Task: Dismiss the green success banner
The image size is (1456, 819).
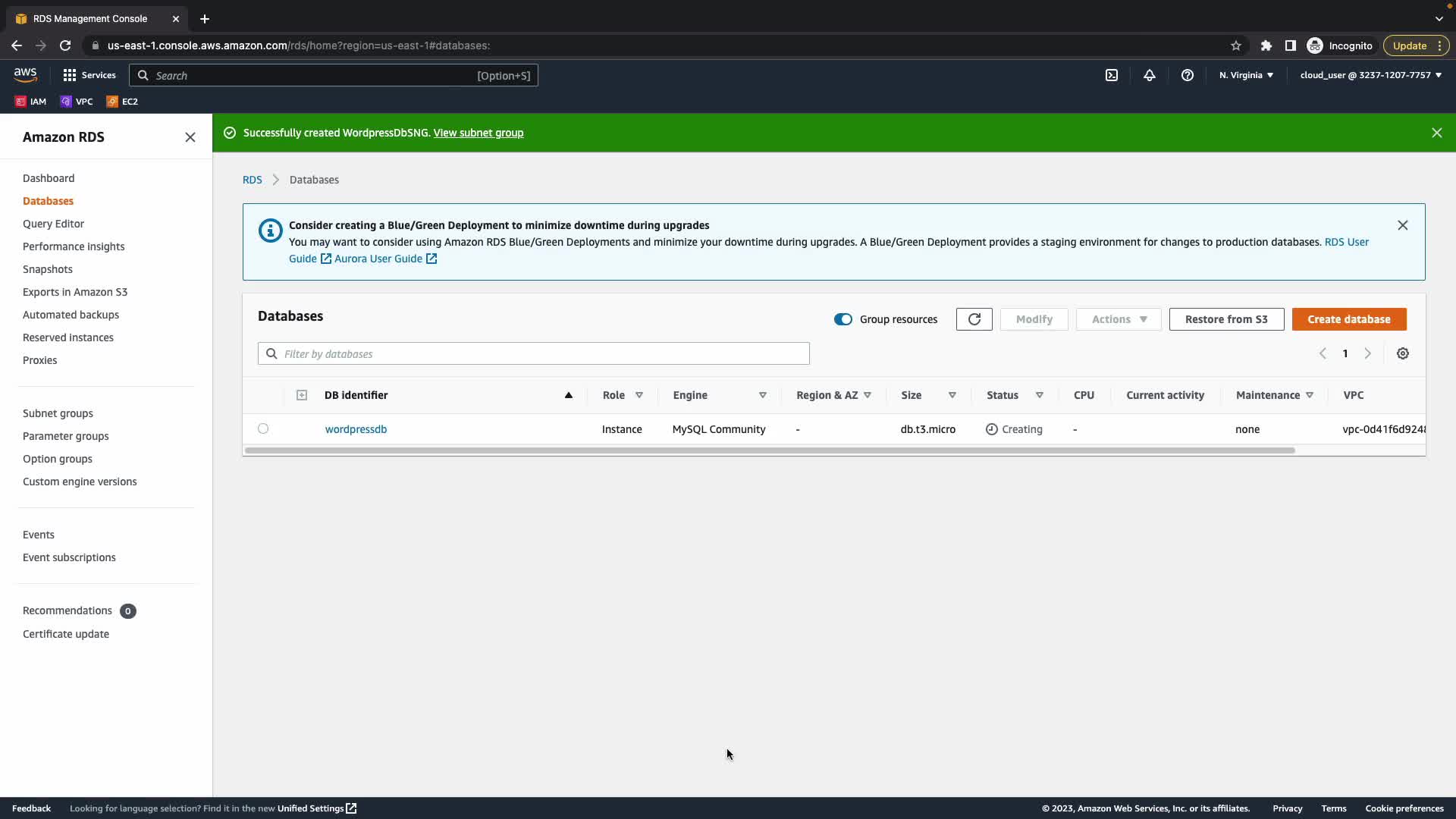Action: click(1436, 133)
